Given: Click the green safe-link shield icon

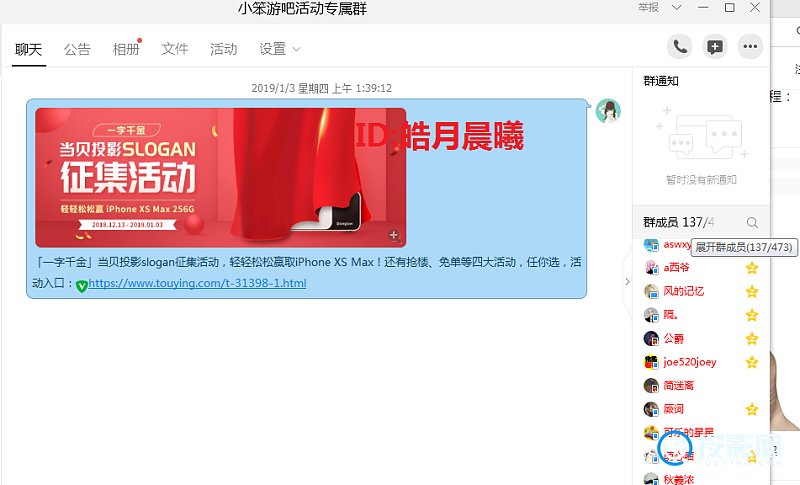Looking at the screenshot, I should pos(82,286).
